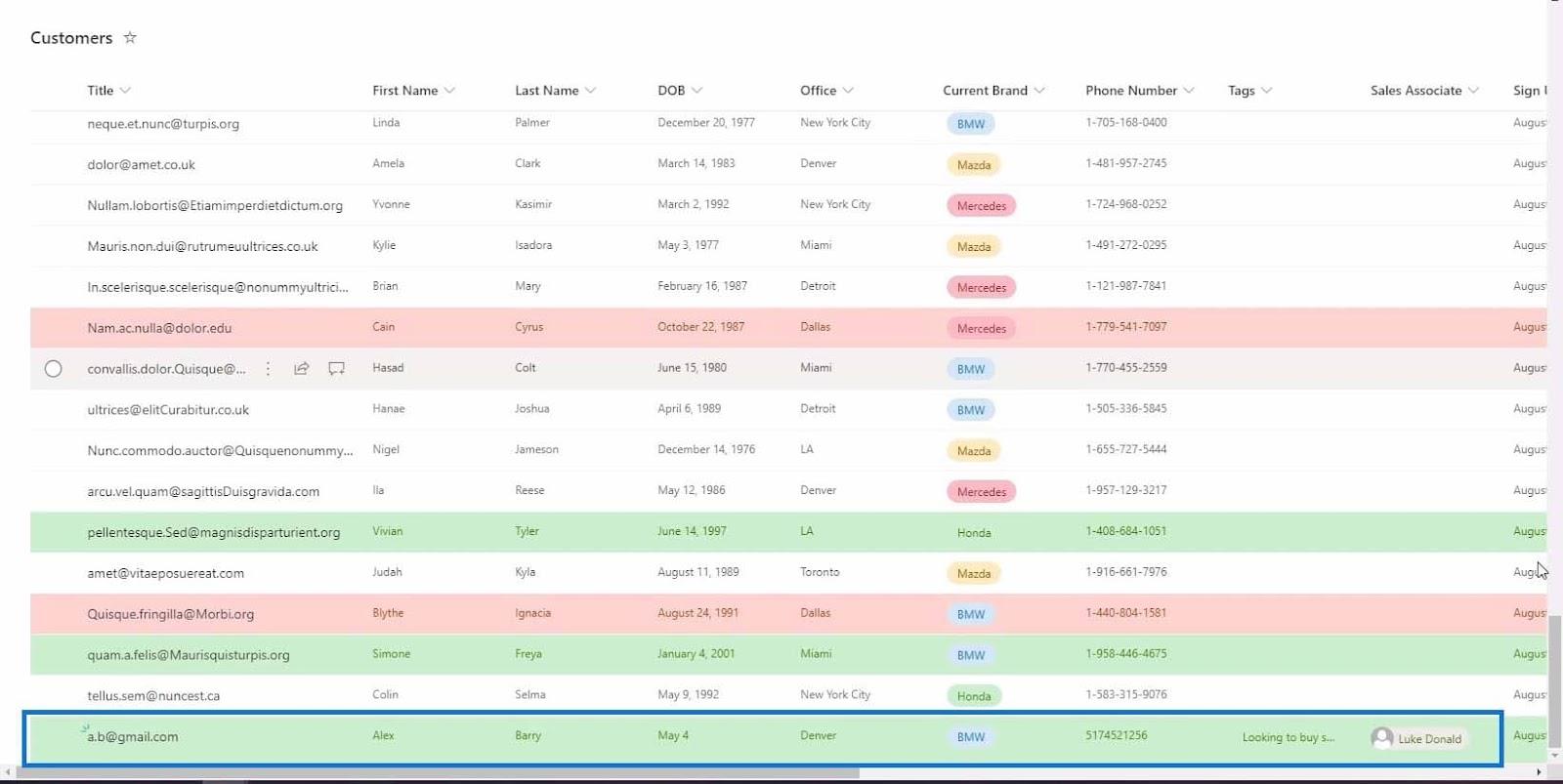
Task: Click the left arrow of horizontal scrollbar
Action: click(x=8, y=772)
